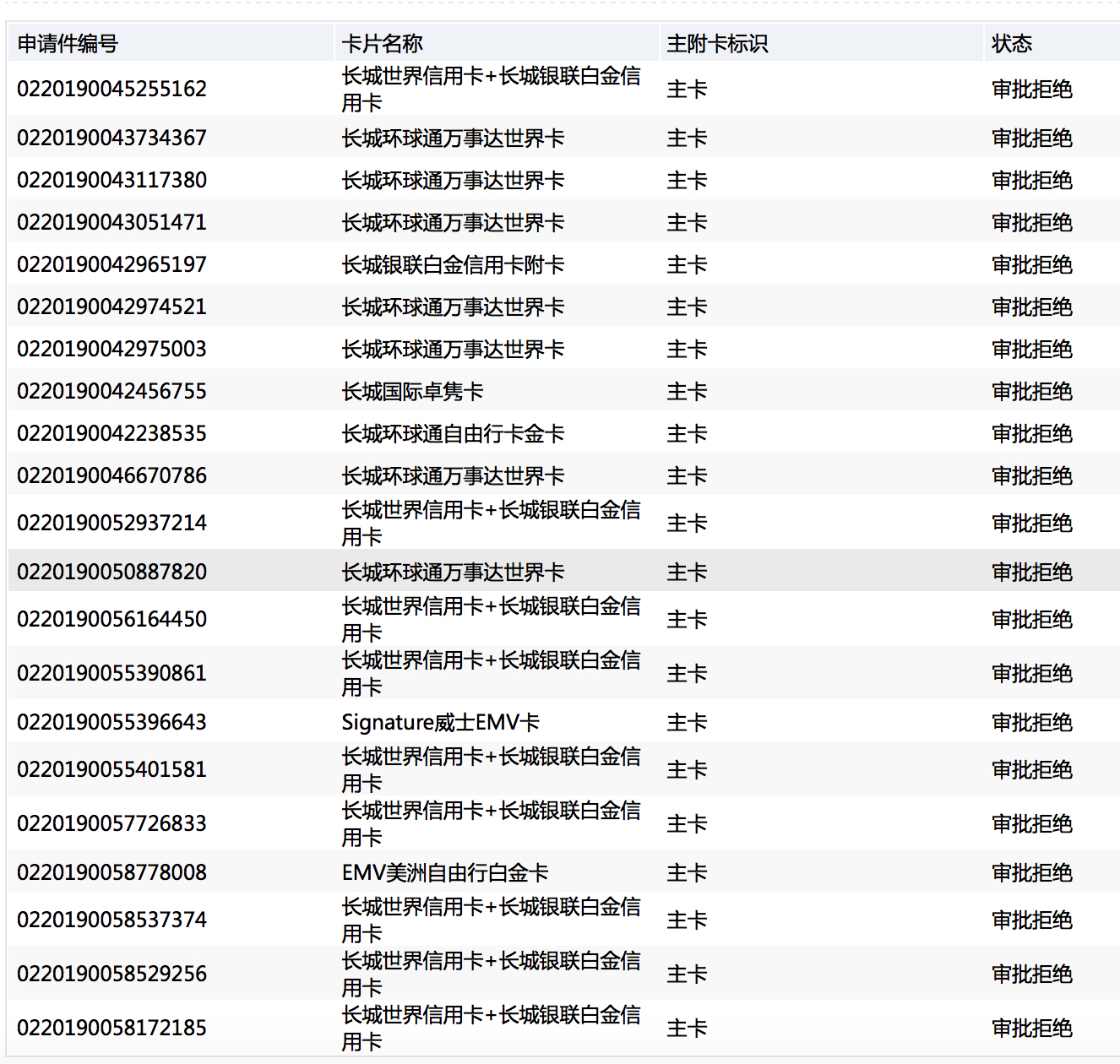Click 审批拒绝 status for application 0220190042456755
The width and height of the screenshot is (1120, 1064).
tap(1031, 391)
